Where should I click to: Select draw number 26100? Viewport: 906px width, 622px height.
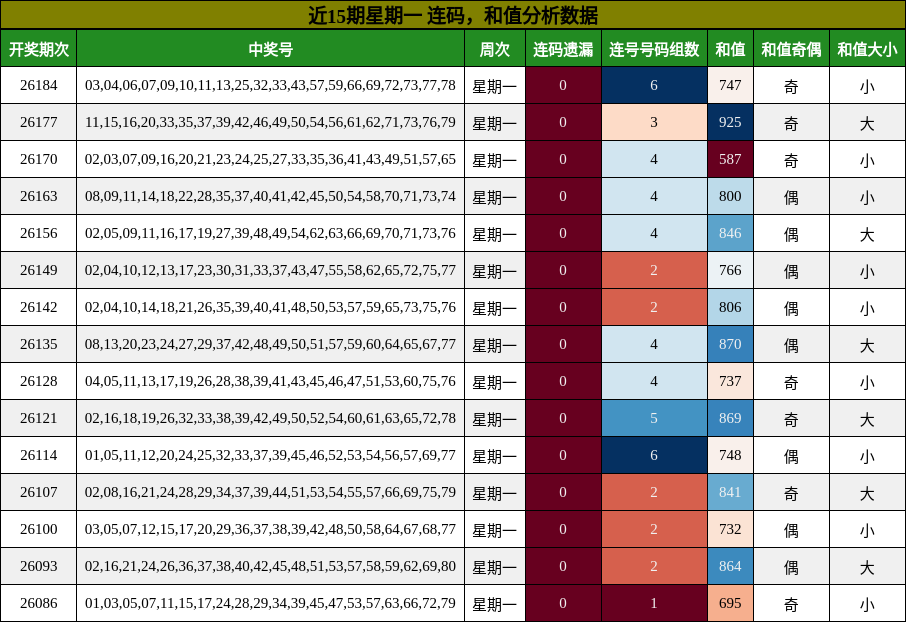39,530
